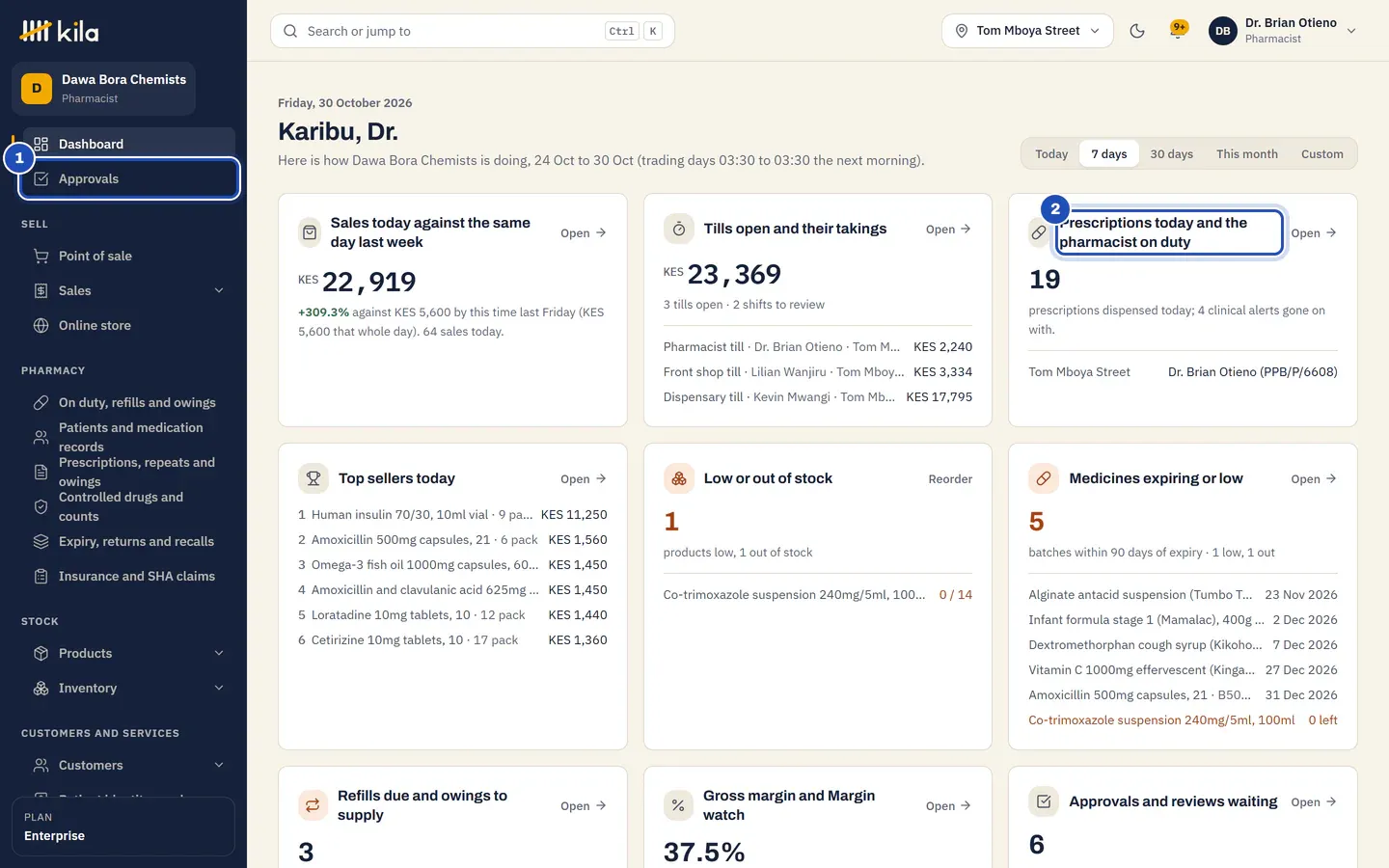1389x868 pixels.
Task: Open the Top sellers today card
Action: 584,479
